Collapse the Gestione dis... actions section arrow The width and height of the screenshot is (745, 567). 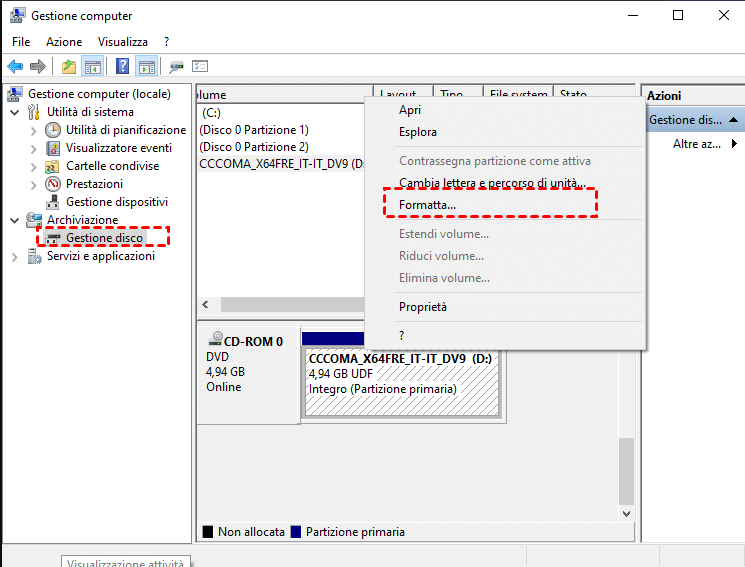(734, 120)
